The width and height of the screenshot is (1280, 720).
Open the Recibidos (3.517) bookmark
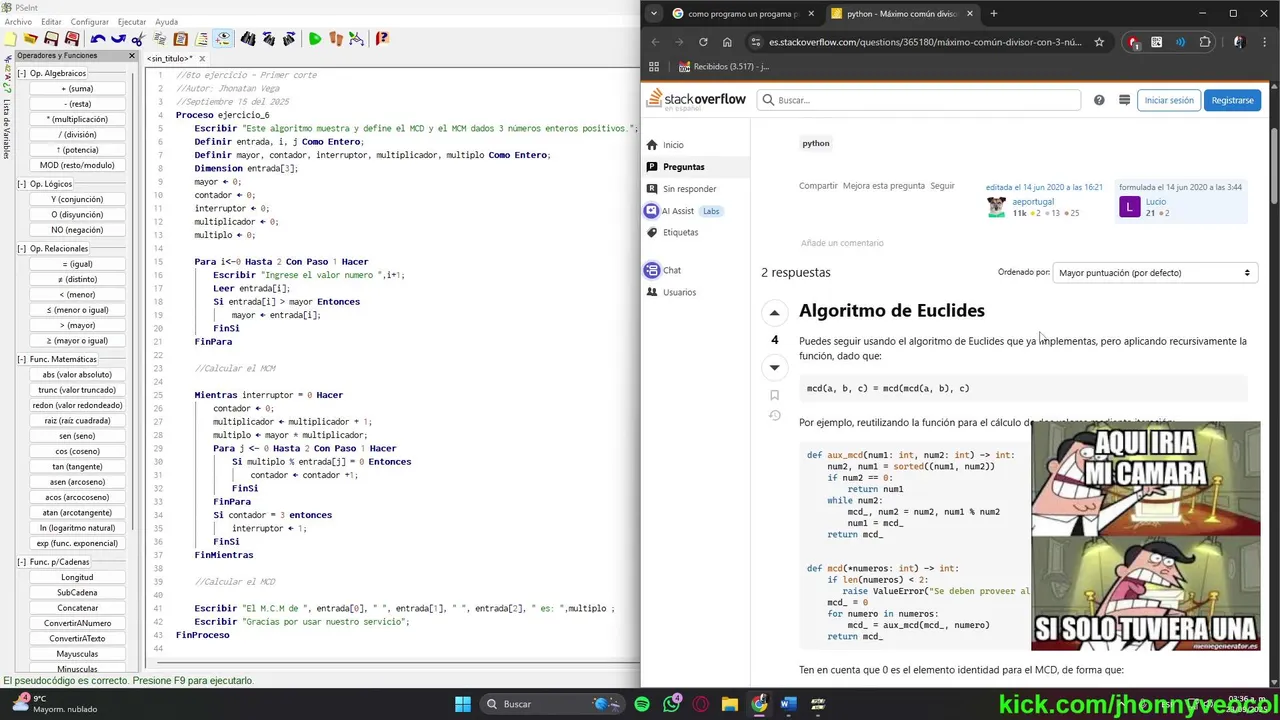pos(723,67)
